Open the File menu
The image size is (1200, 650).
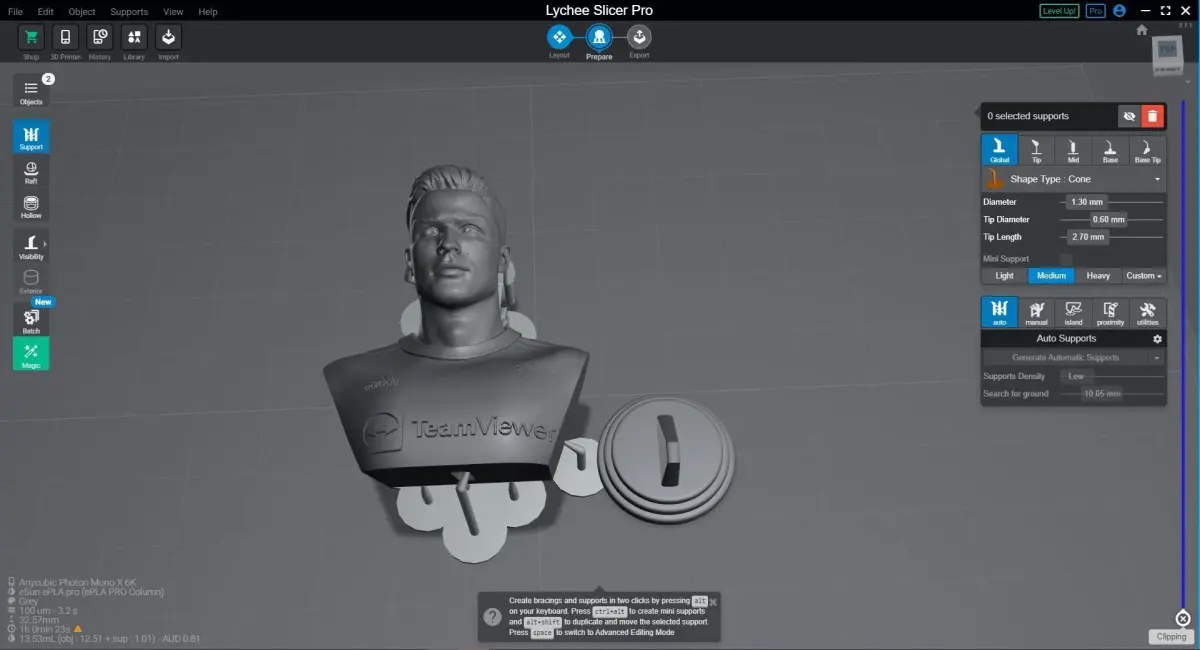[15, 12]
